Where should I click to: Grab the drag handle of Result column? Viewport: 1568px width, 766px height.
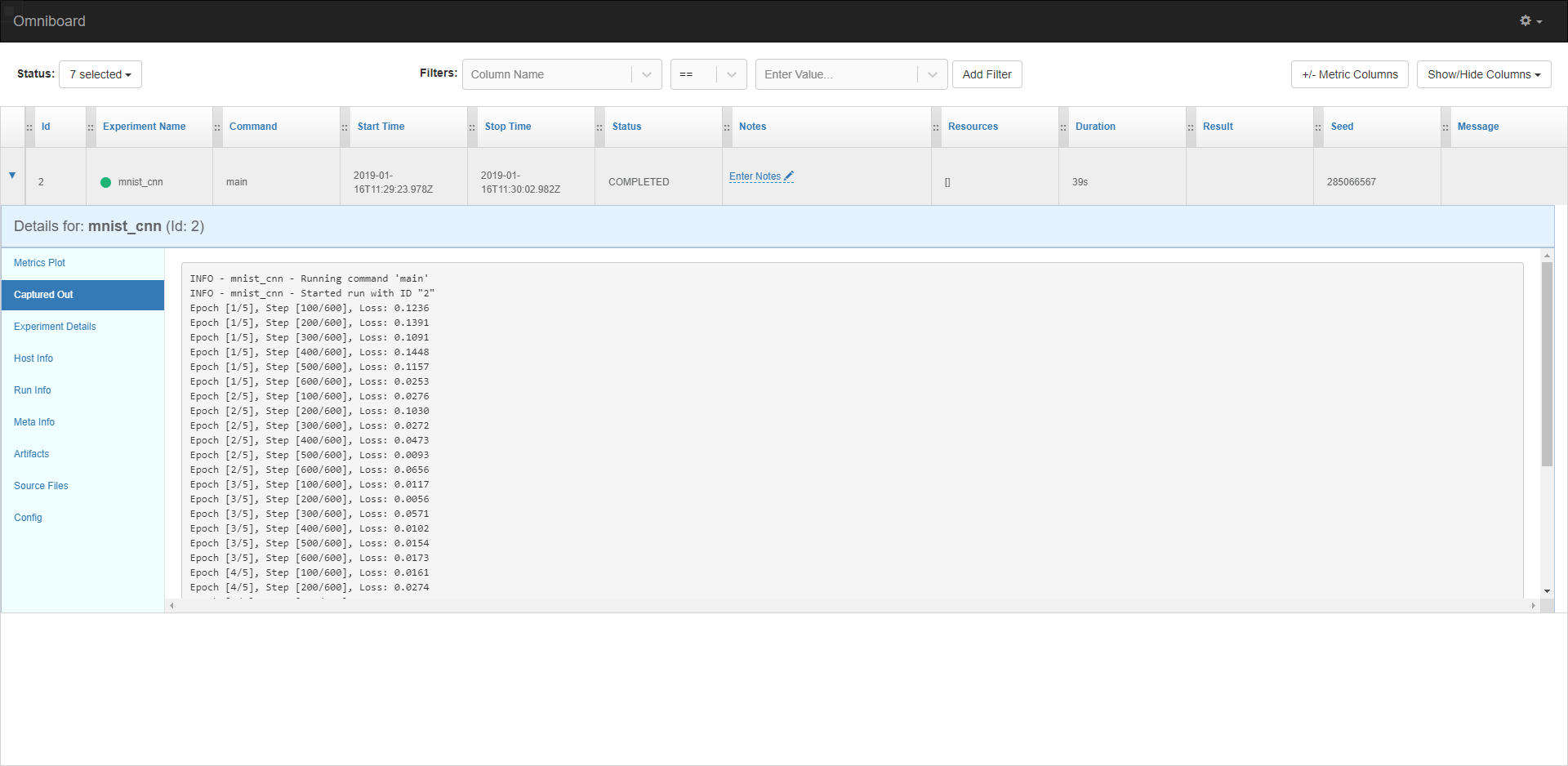1191,127
